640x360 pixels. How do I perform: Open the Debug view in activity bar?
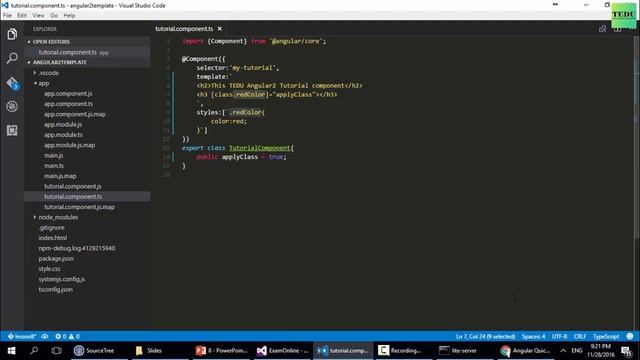click(12, 106)
